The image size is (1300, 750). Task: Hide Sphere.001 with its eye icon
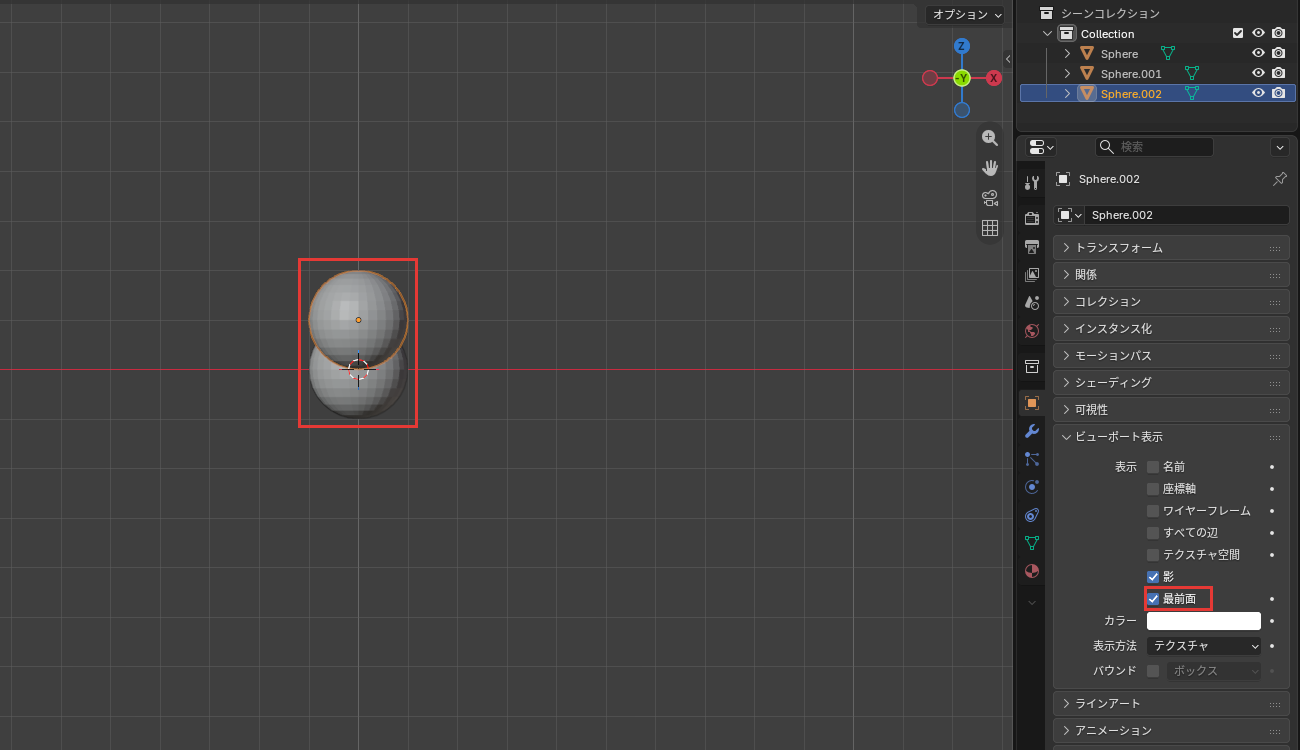click(x=1259, y=73)
